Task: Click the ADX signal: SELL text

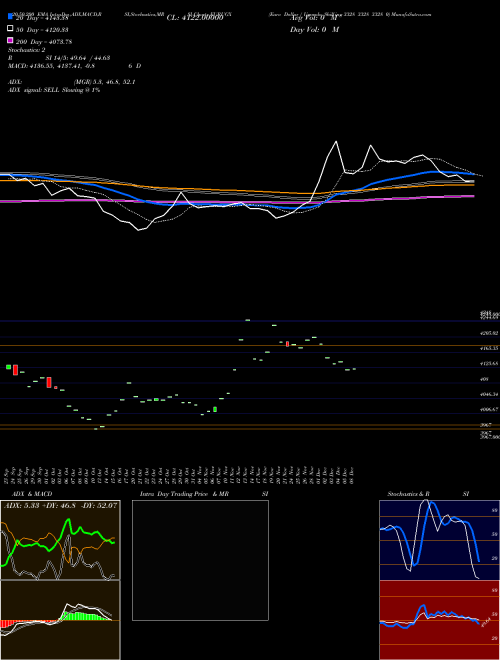Action: pyautogui.click(x=54, y=90)
